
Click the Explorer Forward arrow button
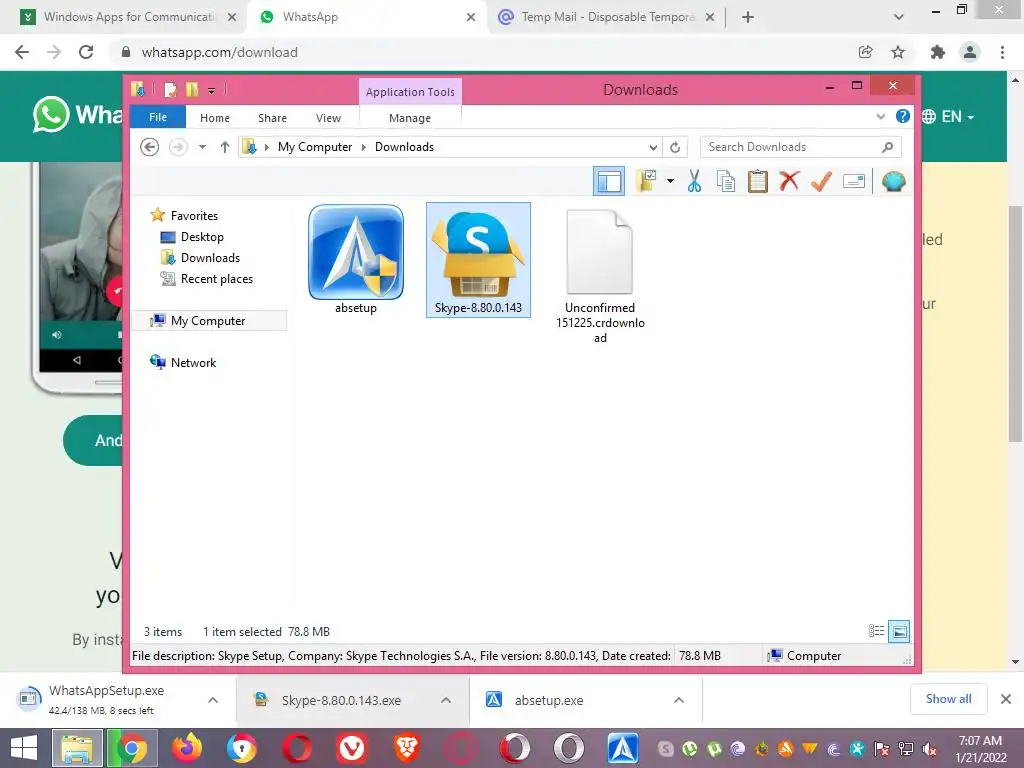coord(178,147)
